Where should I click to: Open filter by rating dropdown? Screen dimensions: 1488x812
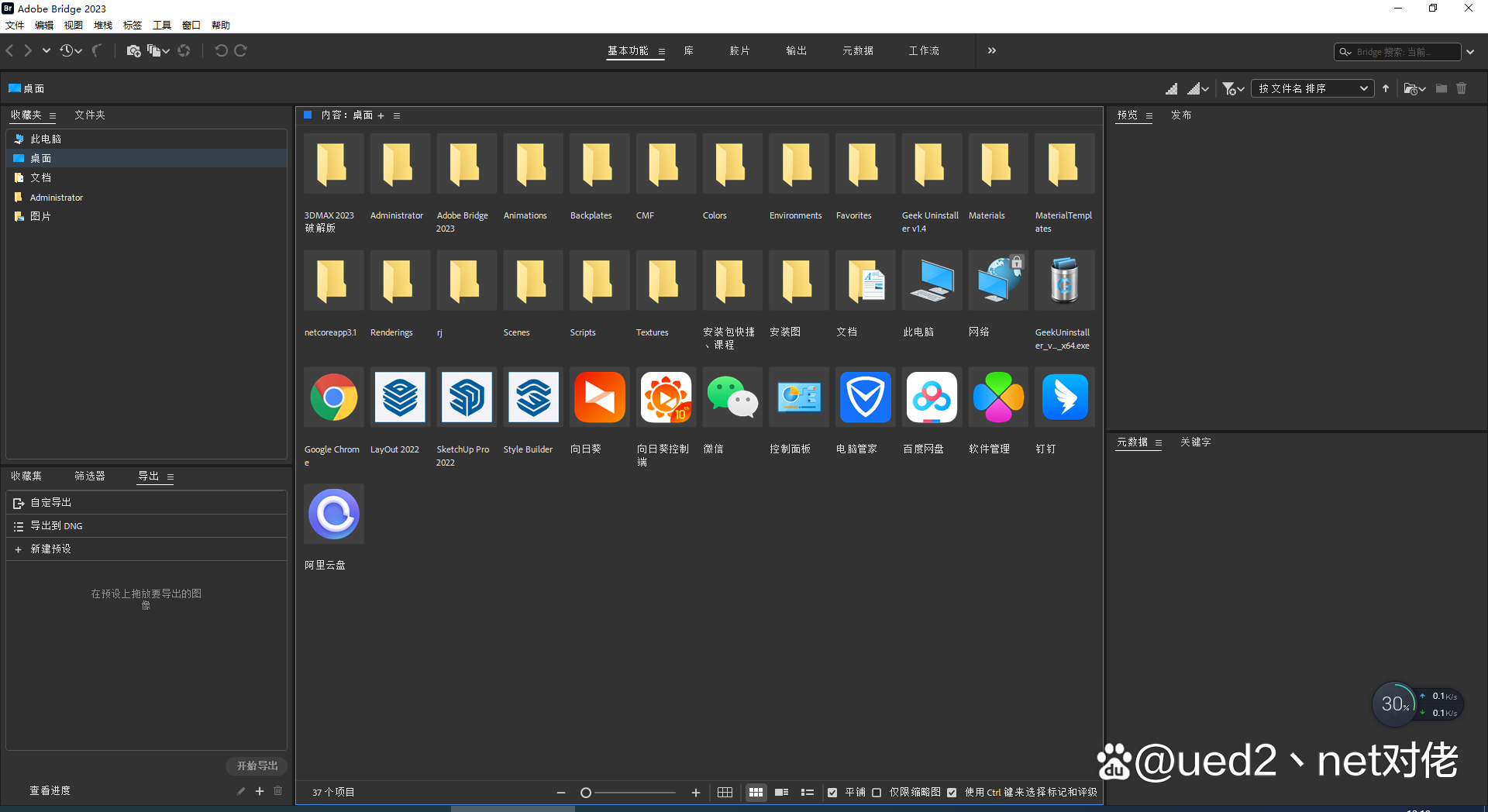(x=1233, y=89)
